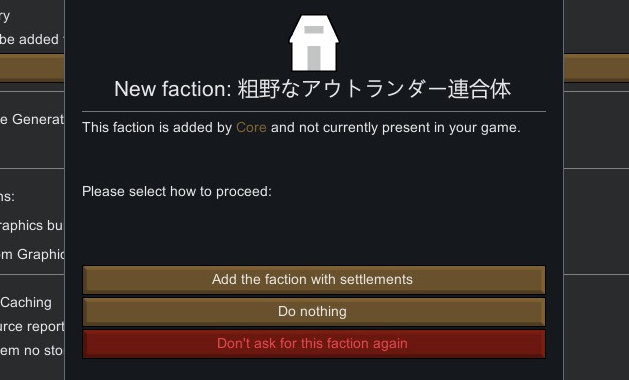The height and width of the screenshot is (380, 629).
Task: Click the 'be added' text at top left
Action: (x=29, y=39)
